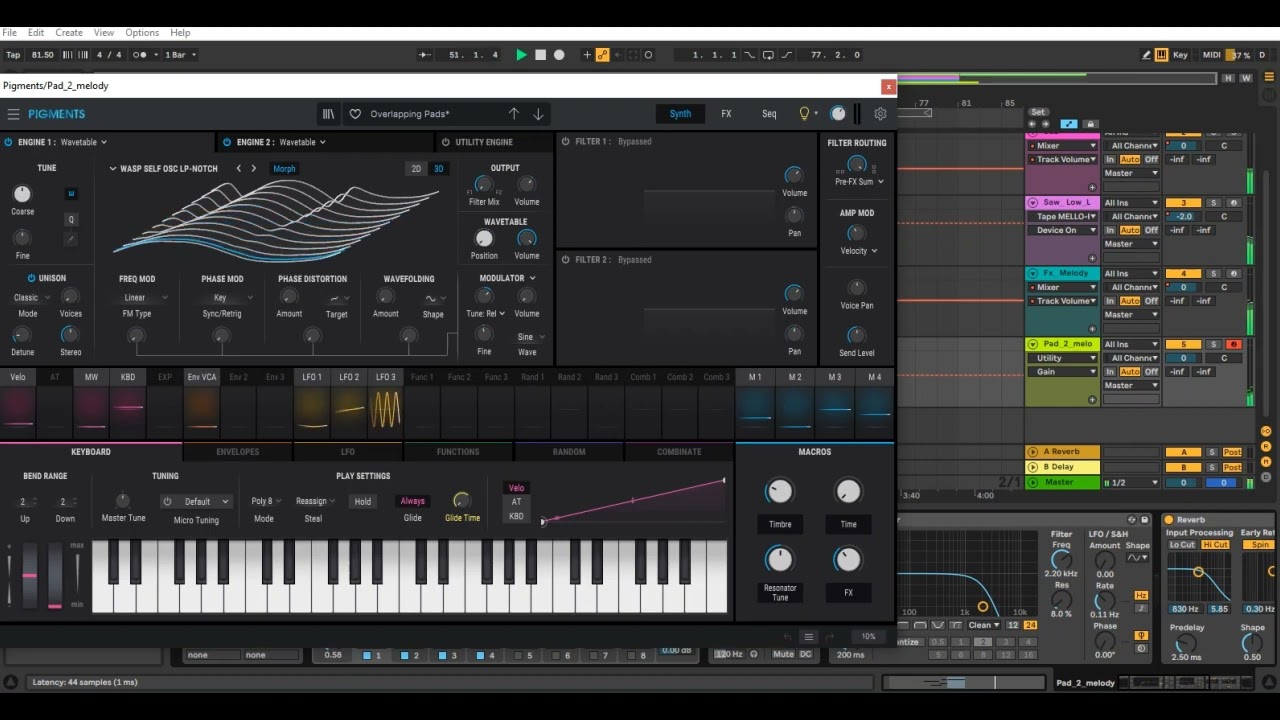Start playback with the green play button
The image size is (1280, 720).
521,55
